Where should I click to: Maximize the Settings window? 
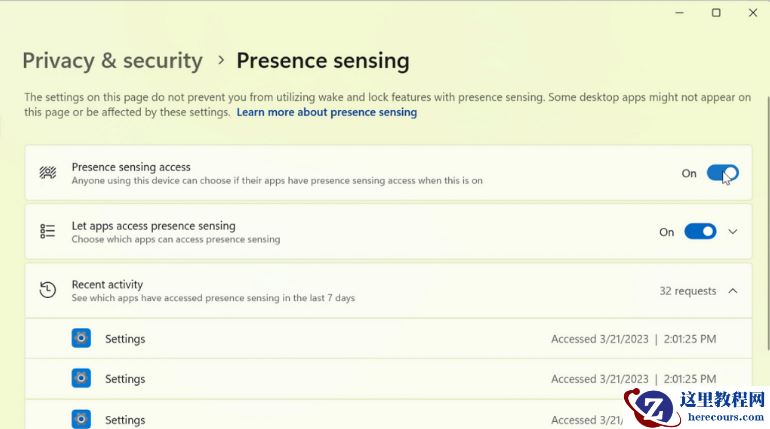716,13
